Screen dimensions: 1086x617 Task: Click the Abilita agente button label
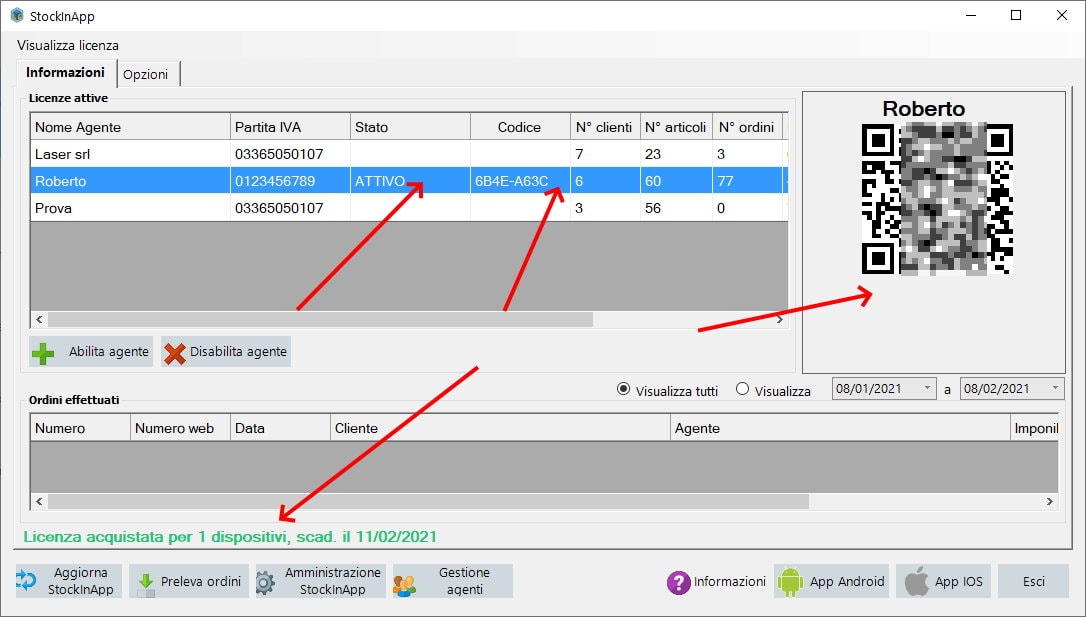(109, 352)
